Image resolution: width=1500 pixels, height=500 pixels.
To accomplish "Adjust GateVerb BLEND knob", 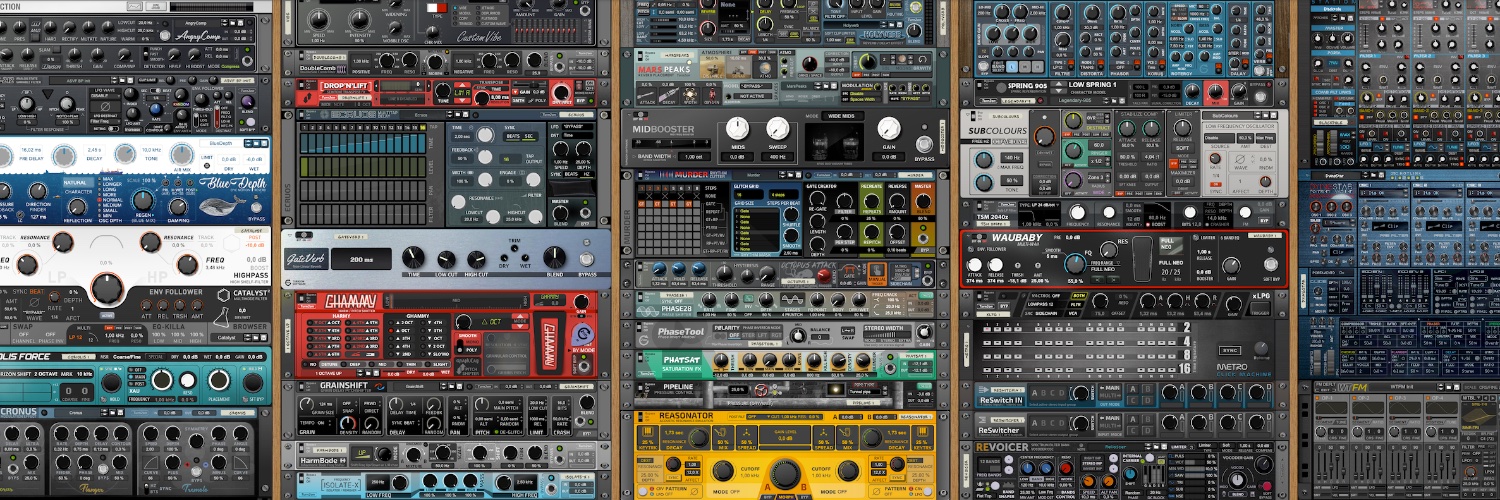I will point(553,256).
